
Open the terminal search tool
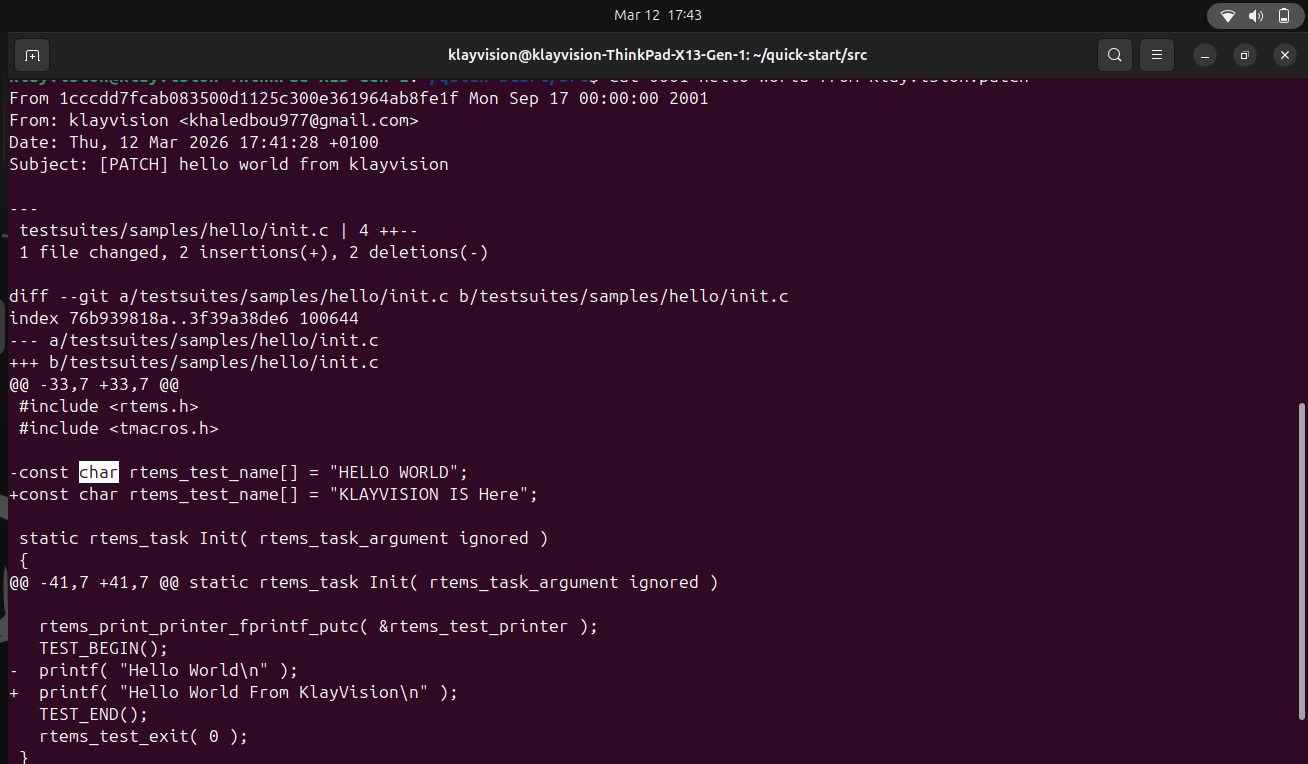[x=1115, y=55]
